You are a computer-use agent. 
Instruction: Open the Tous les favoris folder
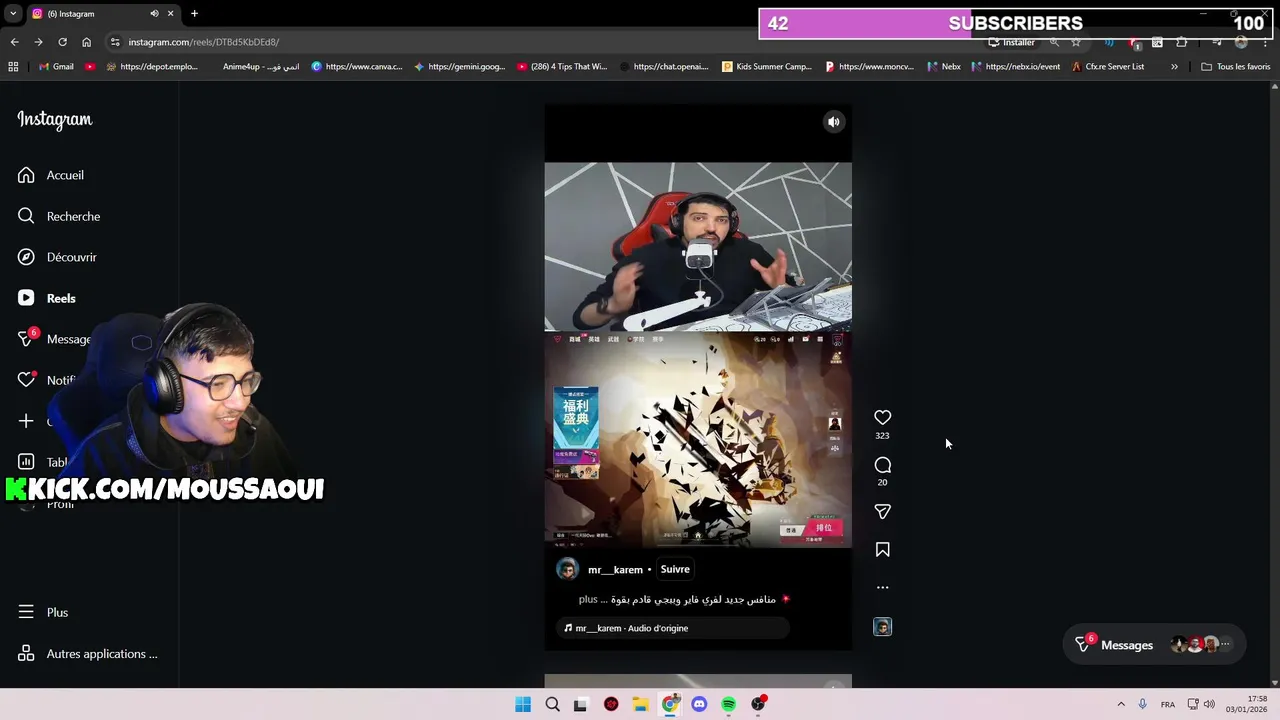[1235, 67]
